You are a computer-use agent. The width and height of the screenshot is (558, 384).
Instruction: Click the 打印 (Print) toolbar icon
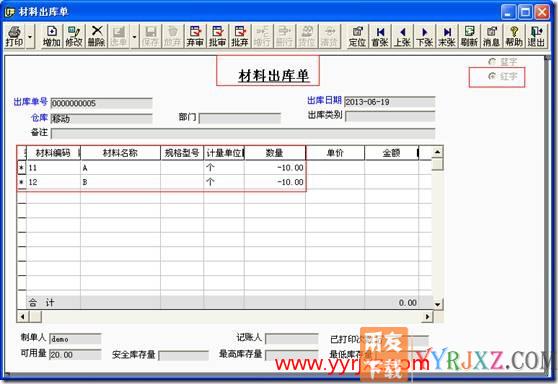pos(15,36)
